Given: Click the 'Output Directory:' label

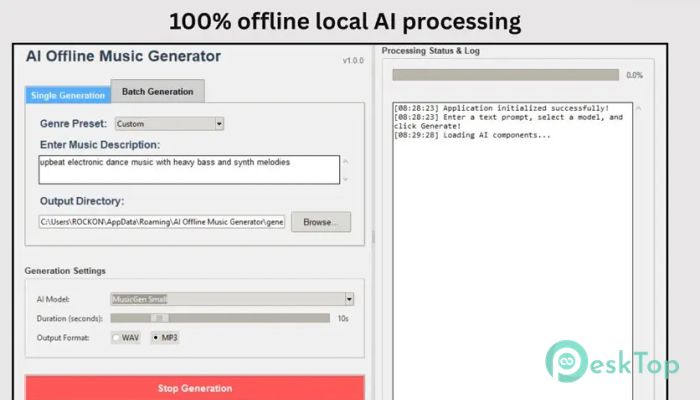Looking at the screenshot, I should click(x=82, y=201).
